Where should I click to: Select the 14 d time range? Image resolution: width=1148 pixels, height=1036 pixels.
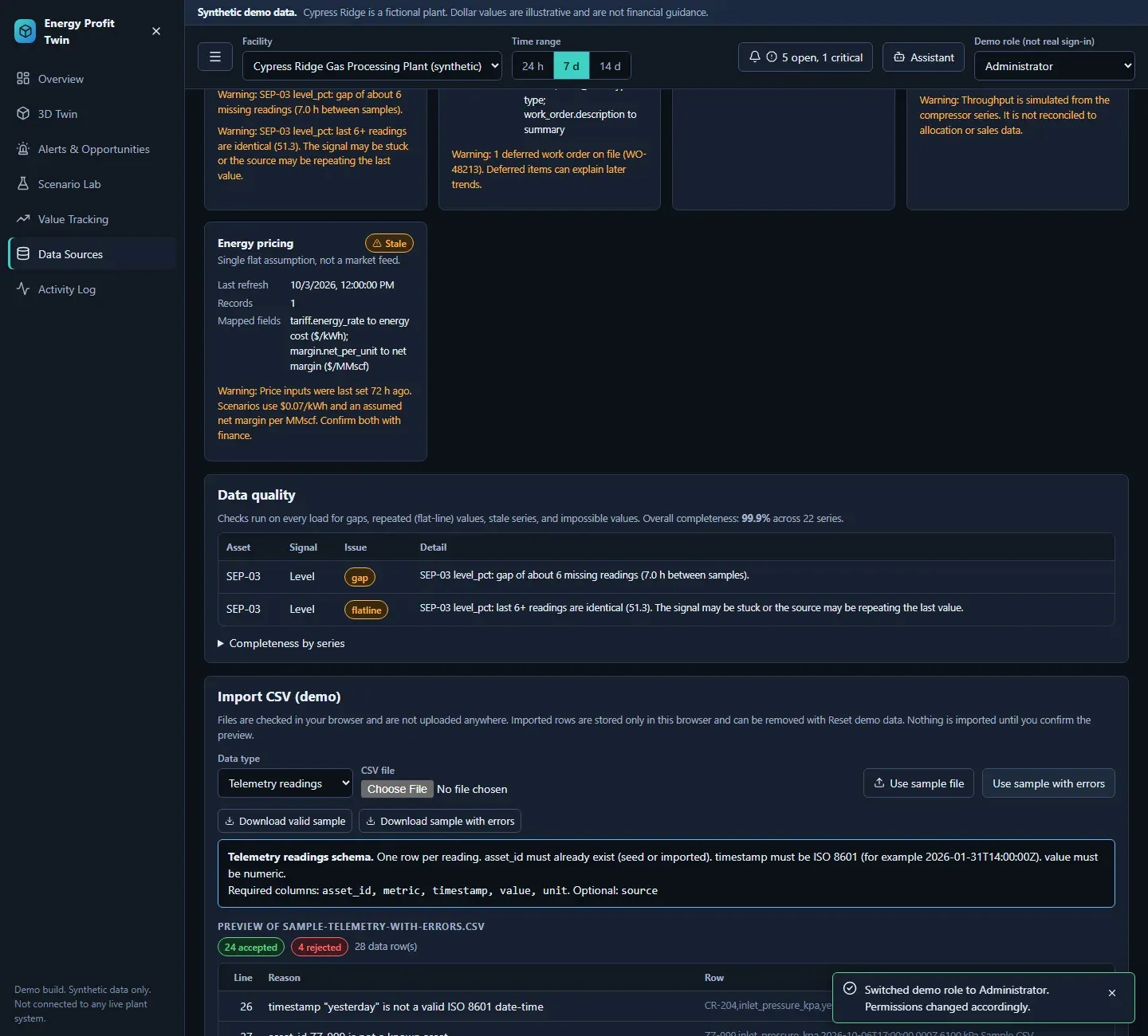tap(610, 66)
